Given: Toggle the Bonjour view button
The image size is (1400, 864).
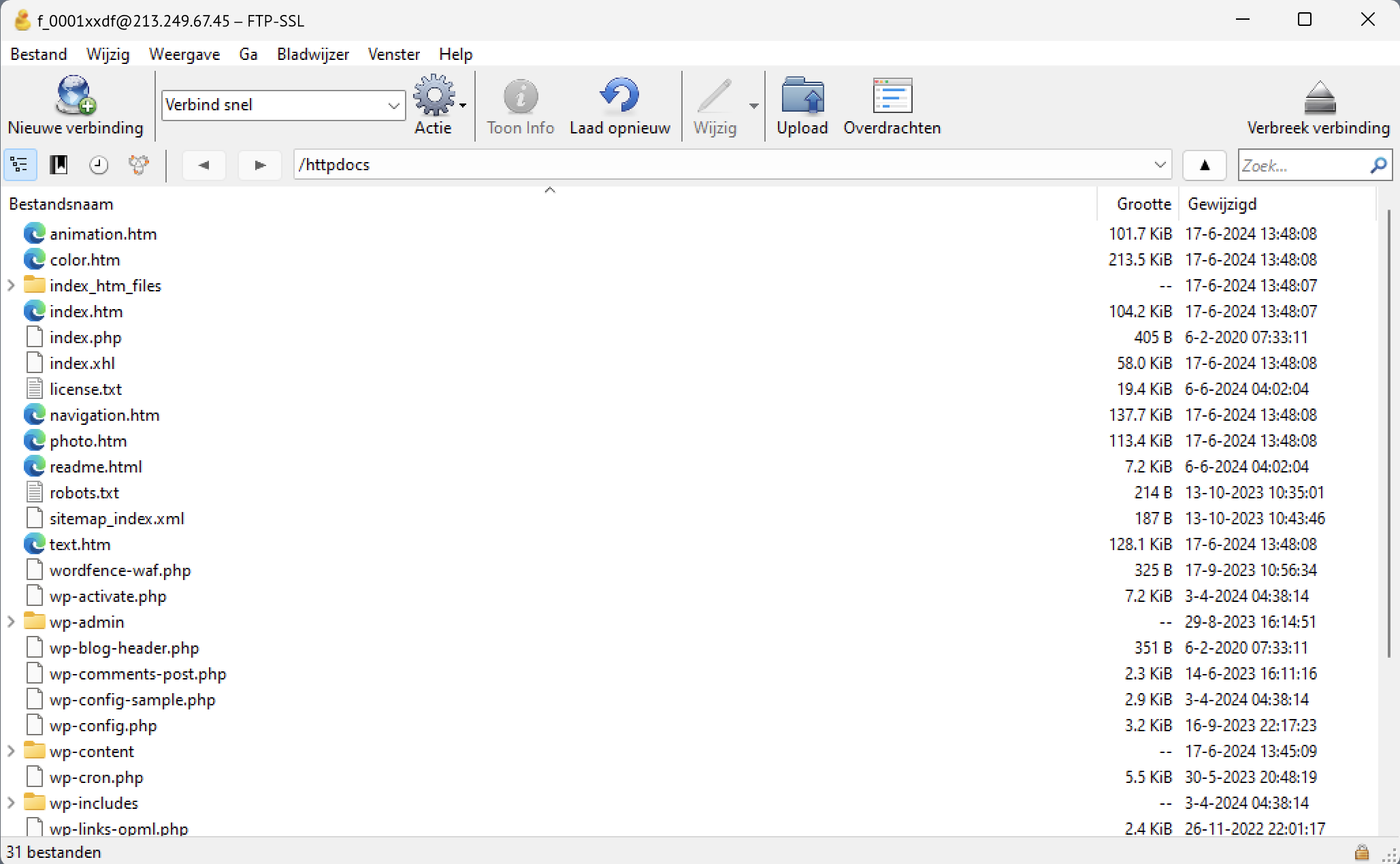Looking at the screenshot, I should point(139,165).
